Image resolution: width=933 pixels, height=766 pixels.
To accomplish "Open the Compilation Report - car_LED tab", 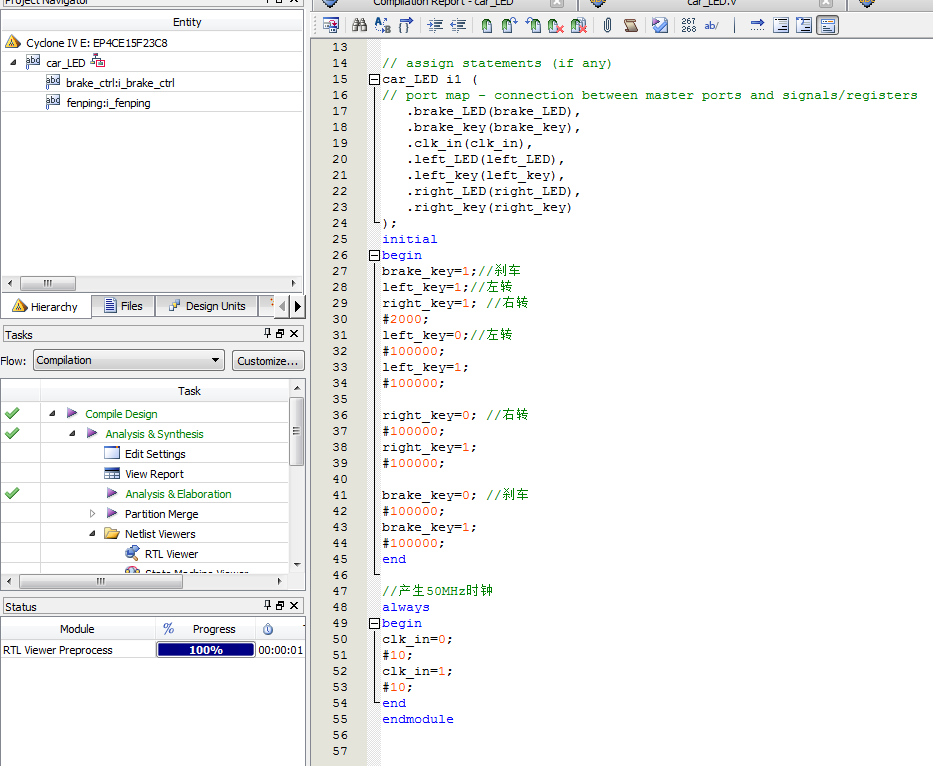I will point(443,3).
